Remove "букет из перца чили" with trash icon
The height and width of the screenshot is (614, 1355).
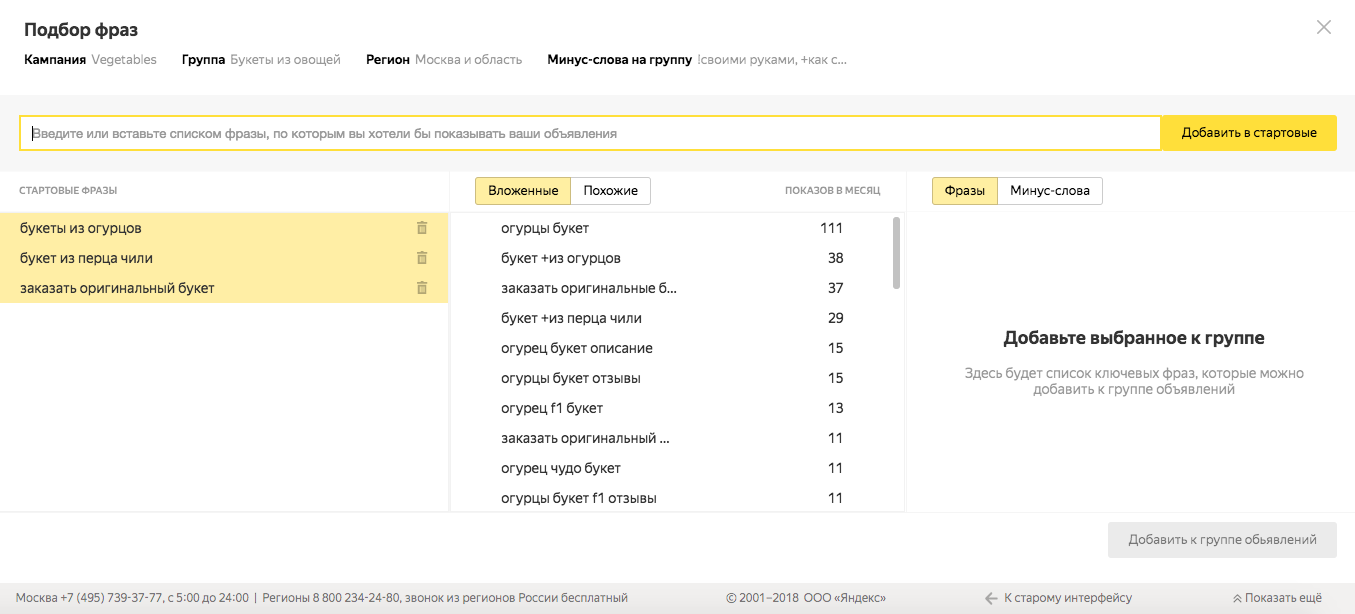click(422, 258)
